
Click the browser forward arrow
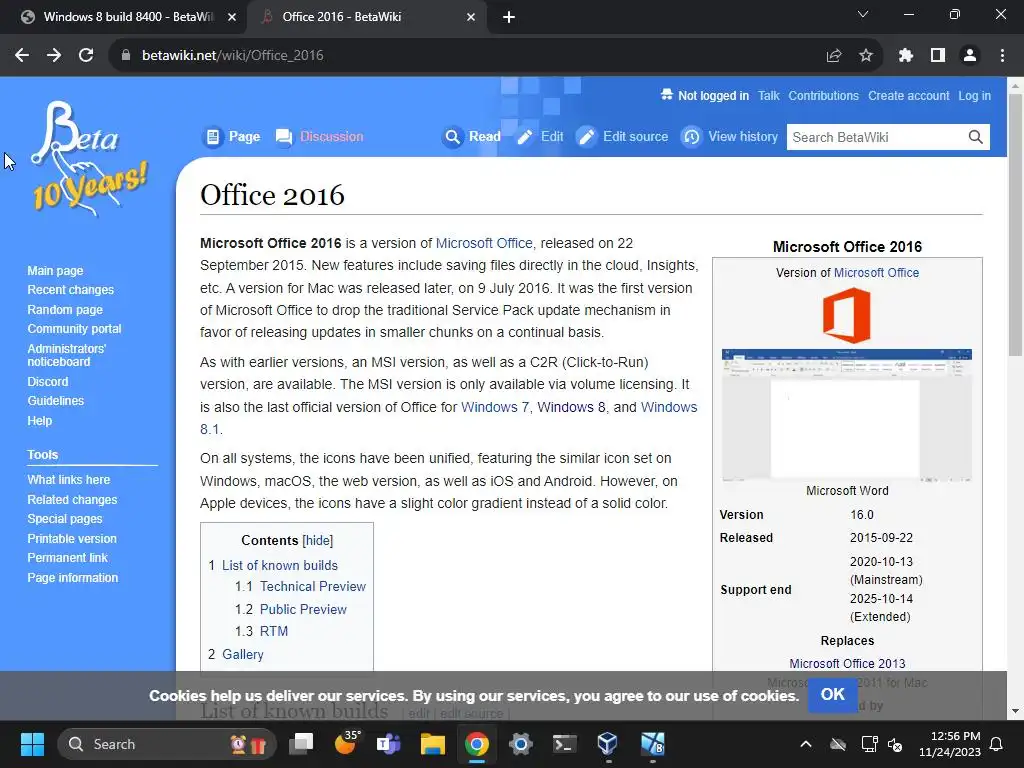(54, 56)
